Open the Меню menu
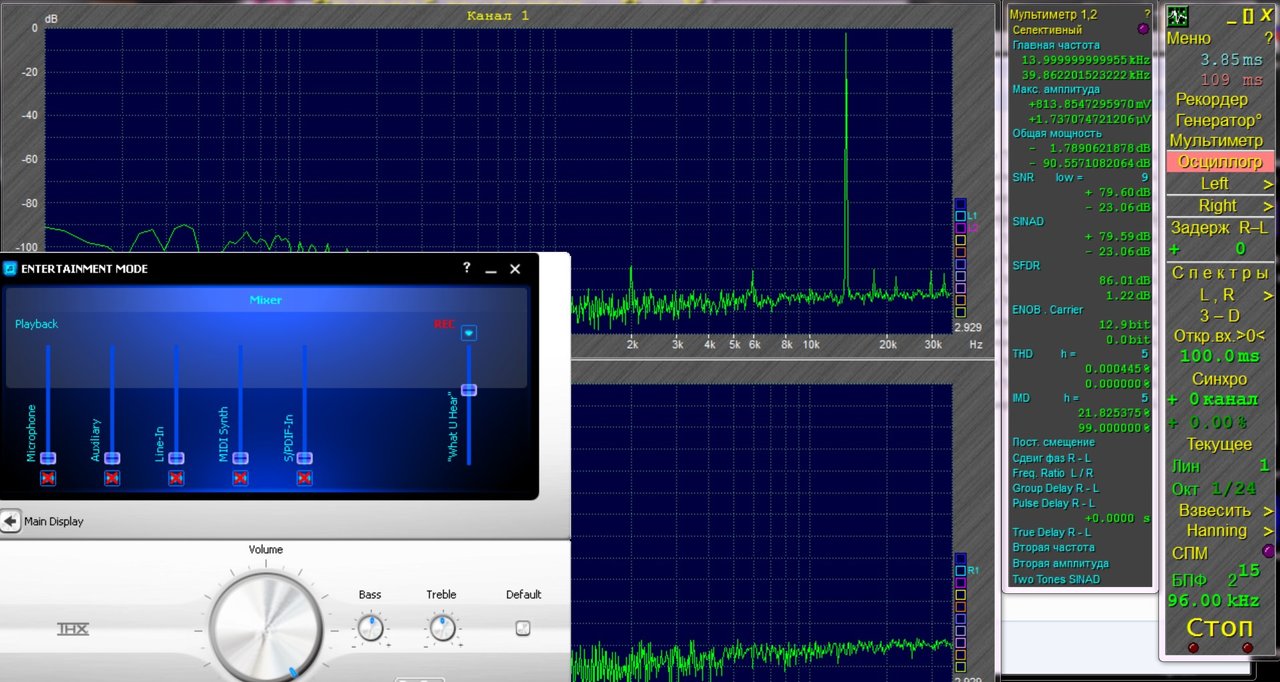The width and height of the screenshot is (1280, 682). [1189, 38]
